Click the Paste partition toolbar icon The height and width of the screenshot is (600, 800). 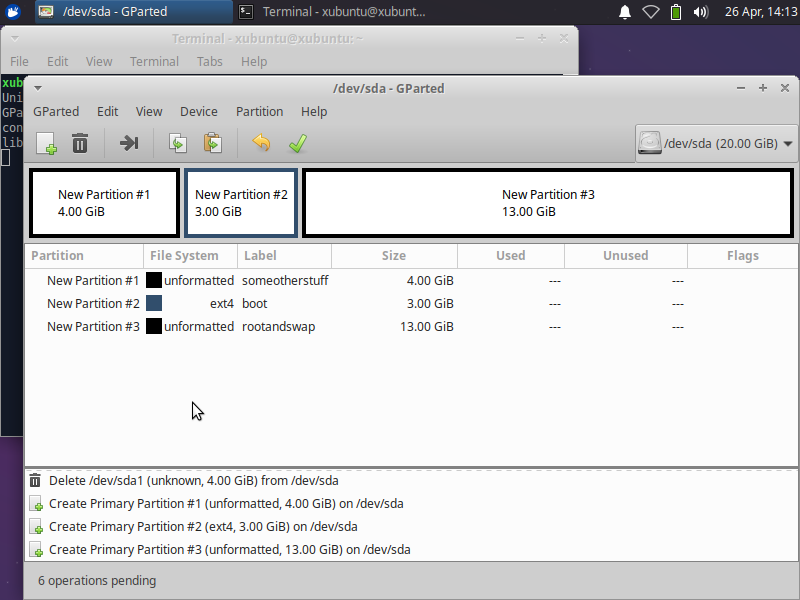click(213, 143)
